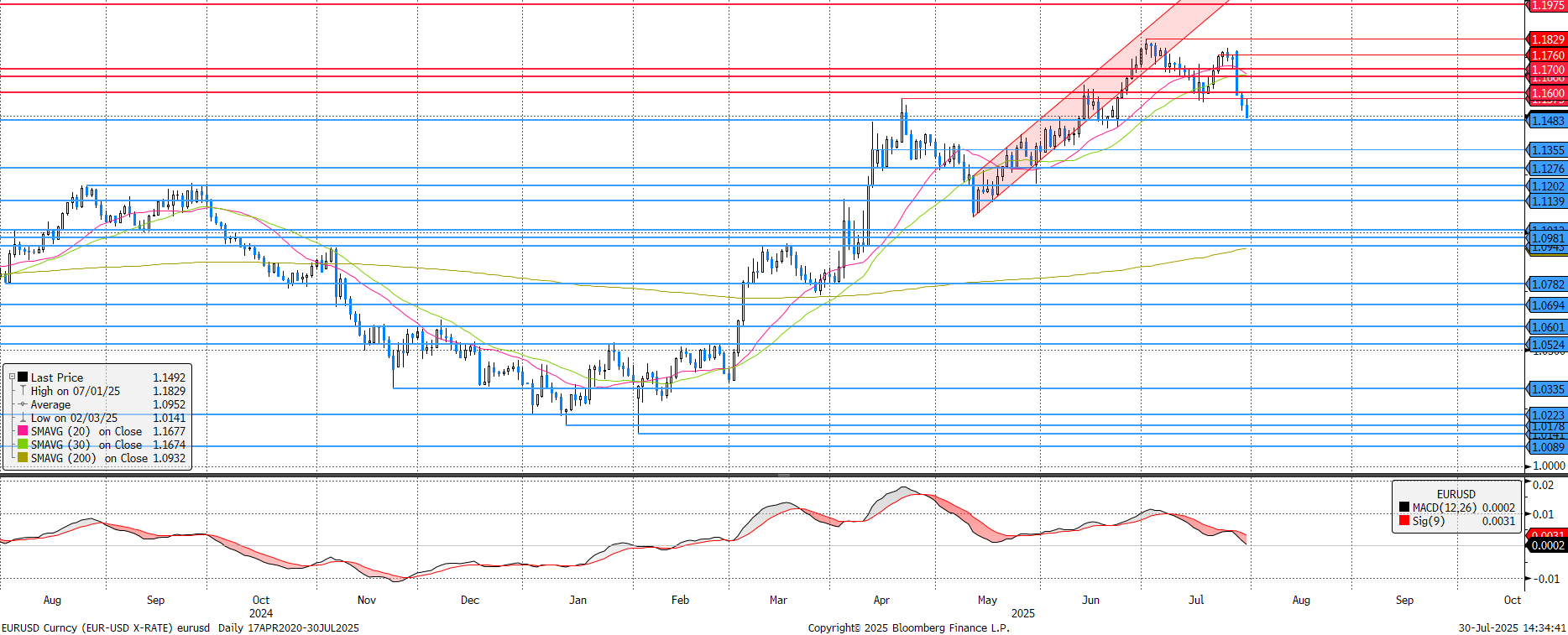Click the blue 1.0335 price tag
Screen dimensions: 1568x635
1546,389
